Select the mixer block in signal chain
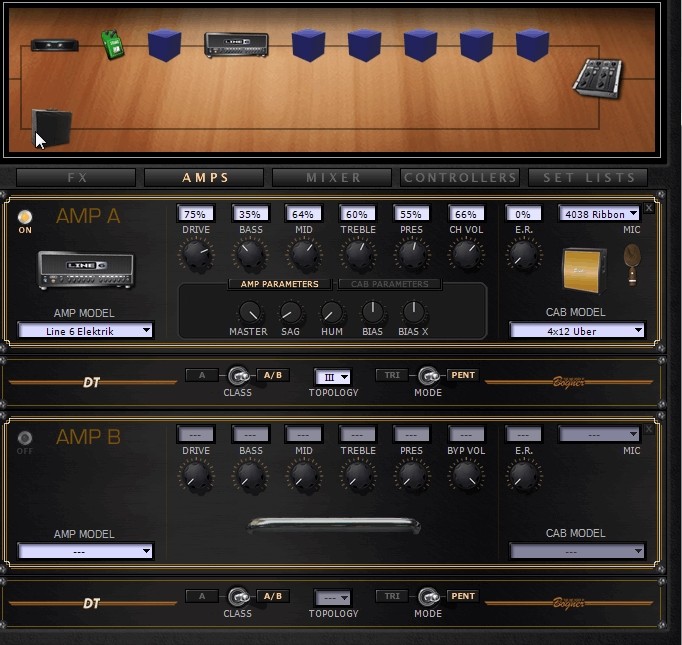 [598, 78]
